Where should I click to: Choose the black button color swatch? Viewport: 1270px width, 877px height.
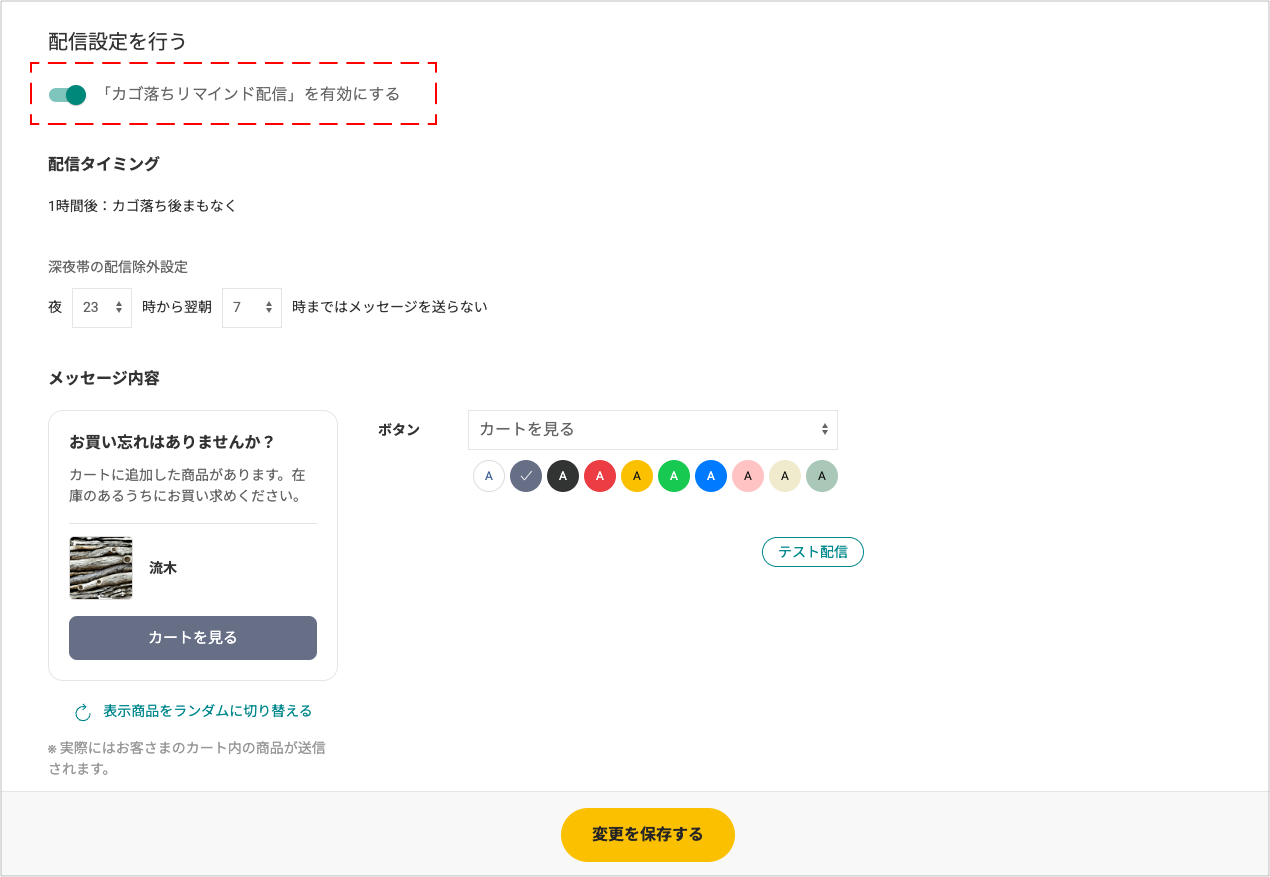563,476
